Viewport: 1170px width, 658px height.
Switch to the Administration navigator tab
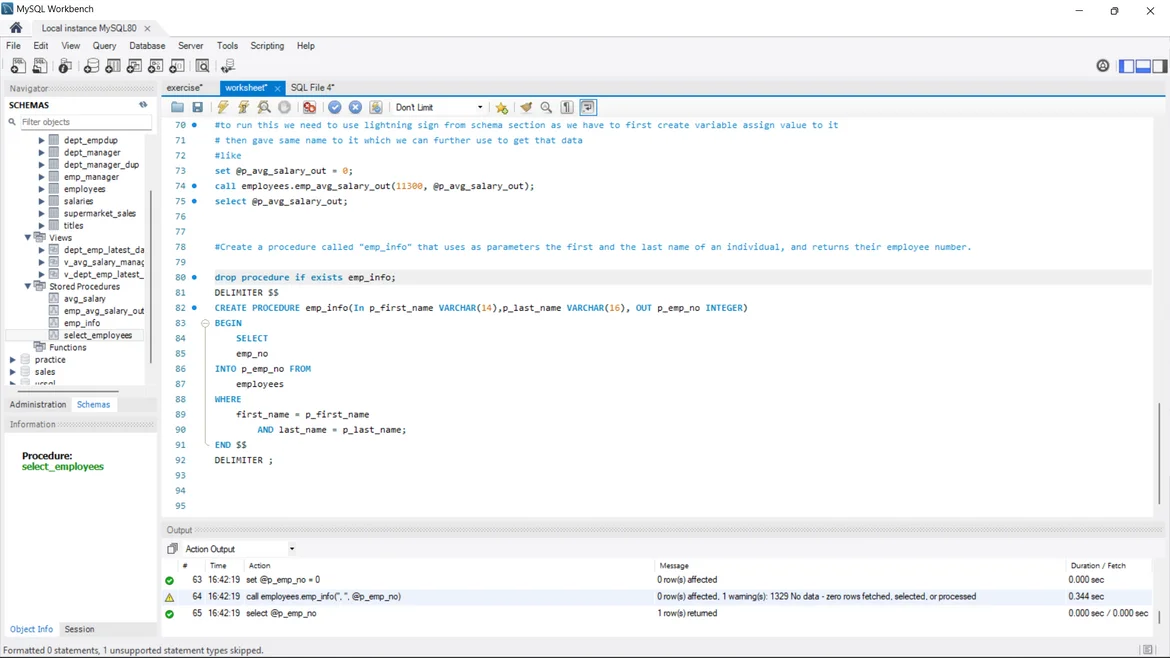(x=38, y=405)
